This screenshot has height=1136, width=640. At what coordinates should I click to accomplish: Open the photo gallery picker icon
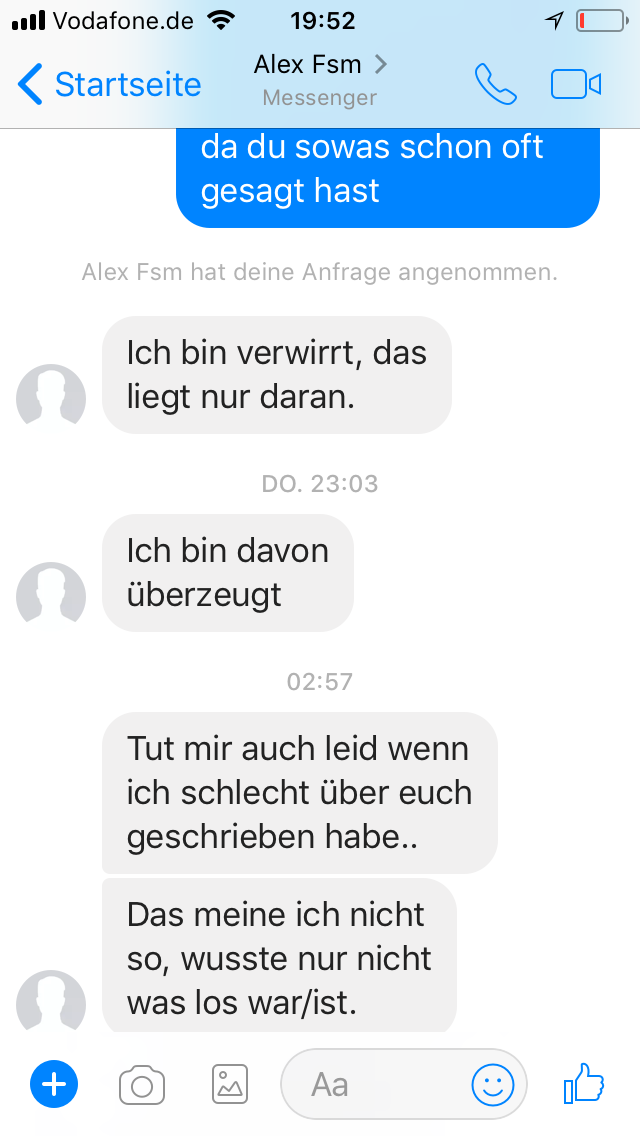pos(230,1084)
